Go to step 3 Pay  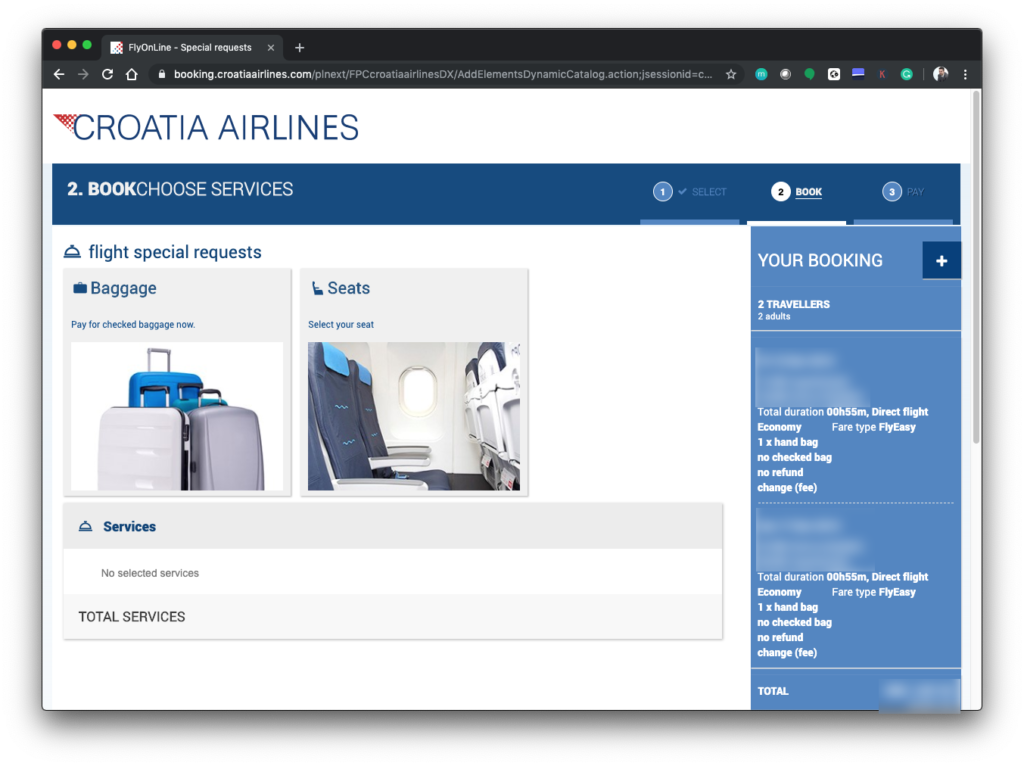tap(903, 192)
